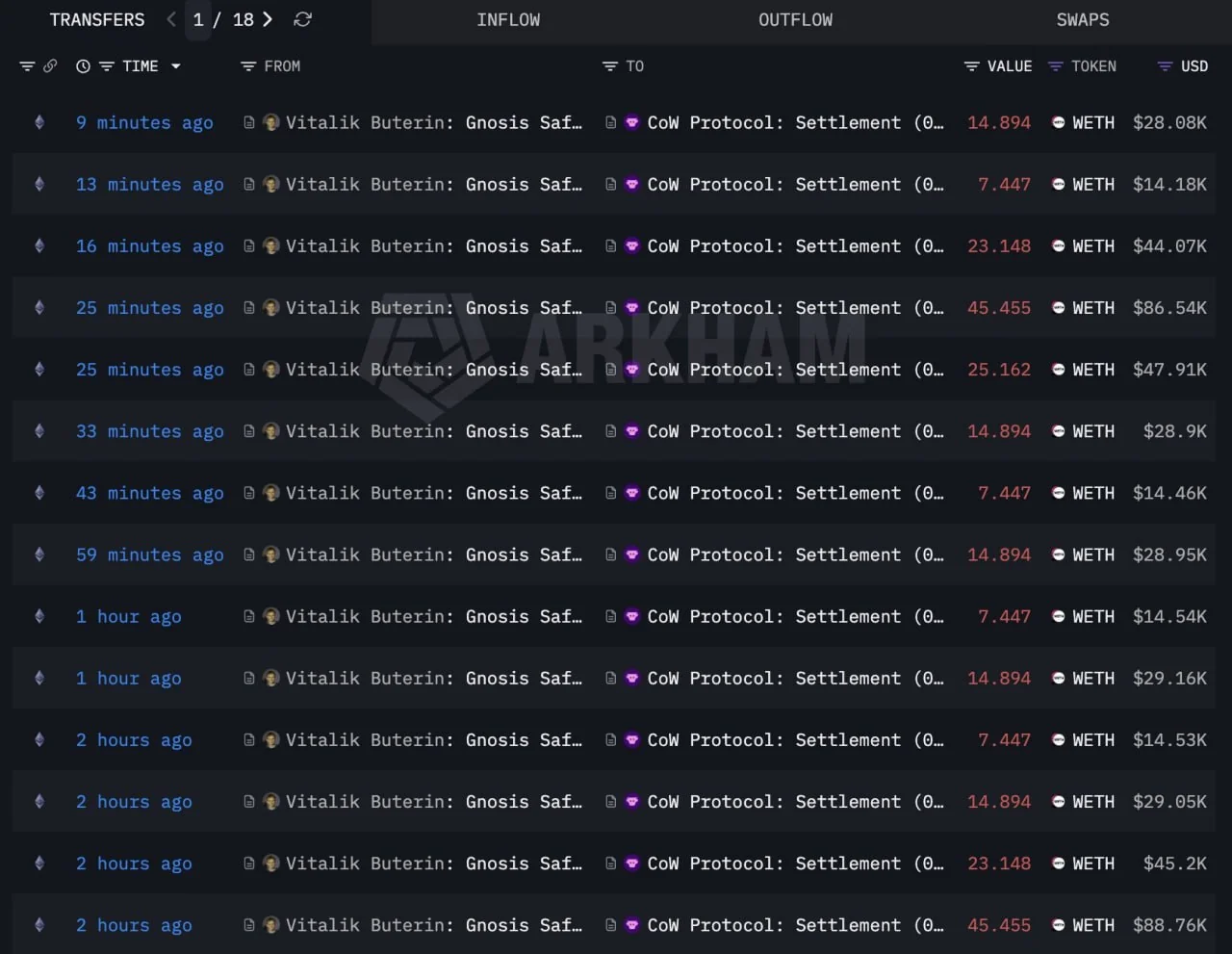
Task: Click WETH token icon in the $86.54K row
Action: click(1058, 308)
